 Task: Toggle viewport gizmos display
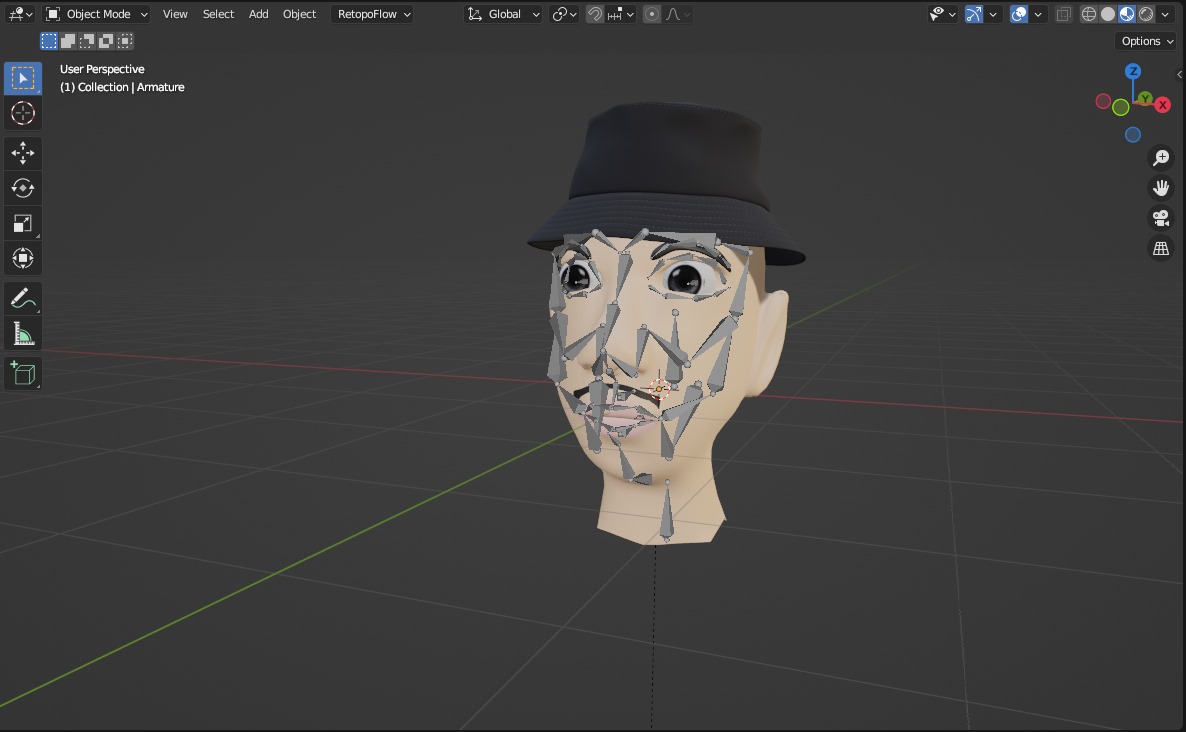pyautogui.click(x=974, y=14)
